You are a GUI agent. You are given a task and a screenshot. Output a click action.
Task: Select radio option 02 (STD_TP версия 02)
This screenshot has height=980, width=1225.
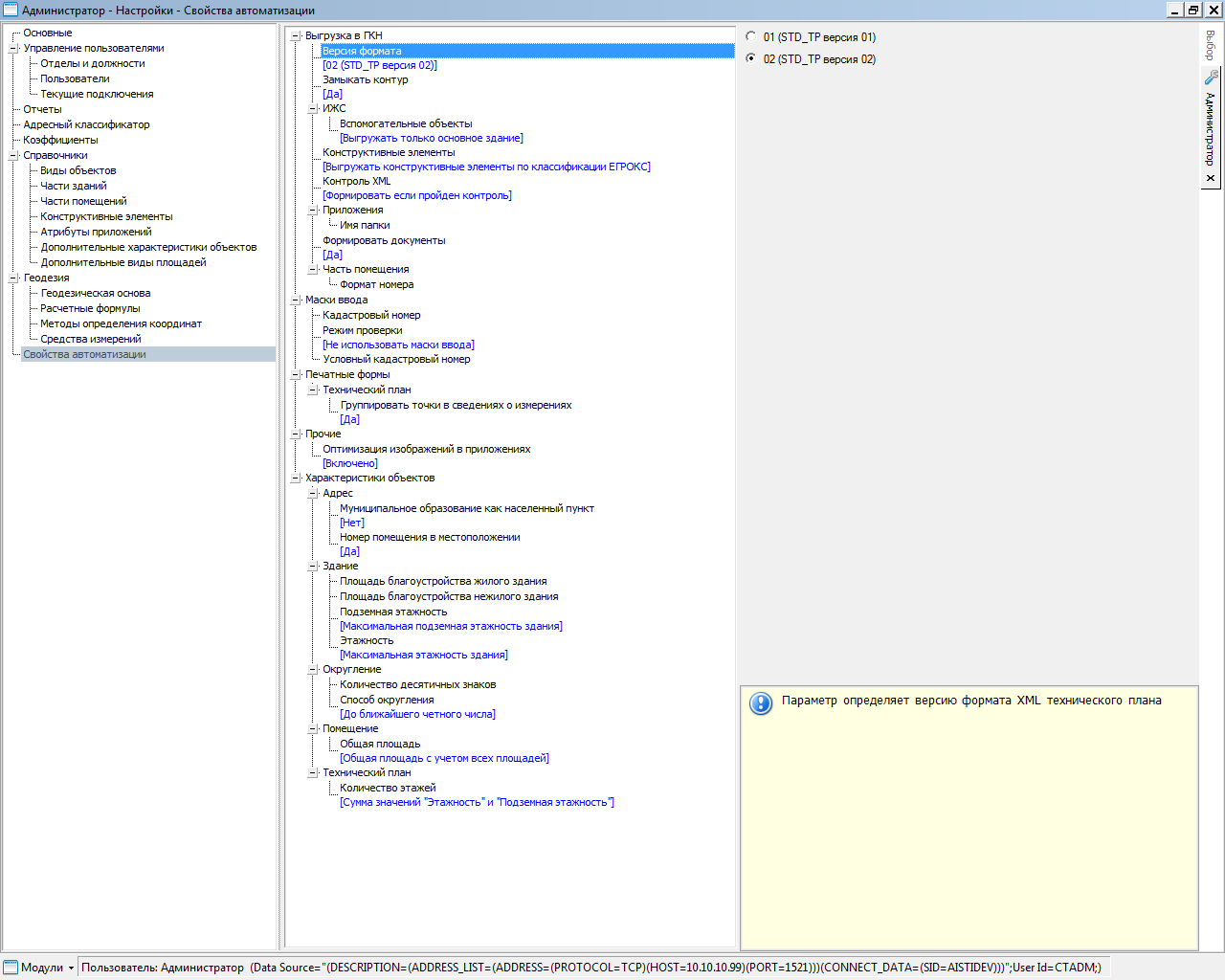(751, 58)
